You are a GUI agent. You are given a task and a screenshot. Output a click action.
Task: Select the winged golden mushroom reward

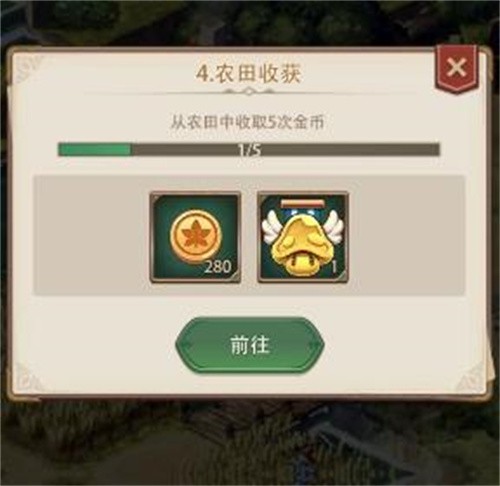(303, 237)
